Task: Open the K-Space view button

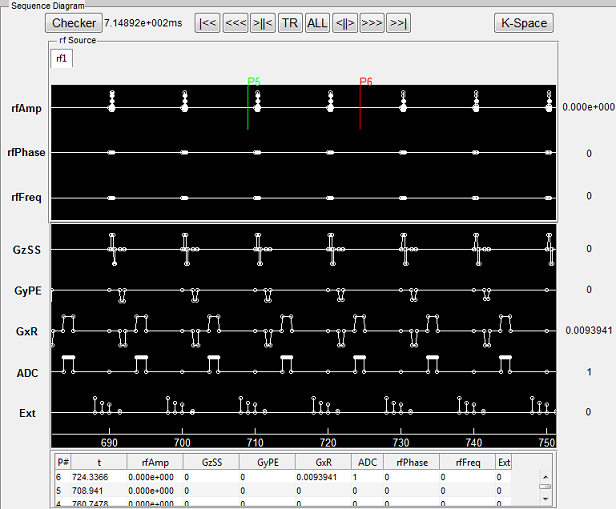Action: [x=524, y=23]
